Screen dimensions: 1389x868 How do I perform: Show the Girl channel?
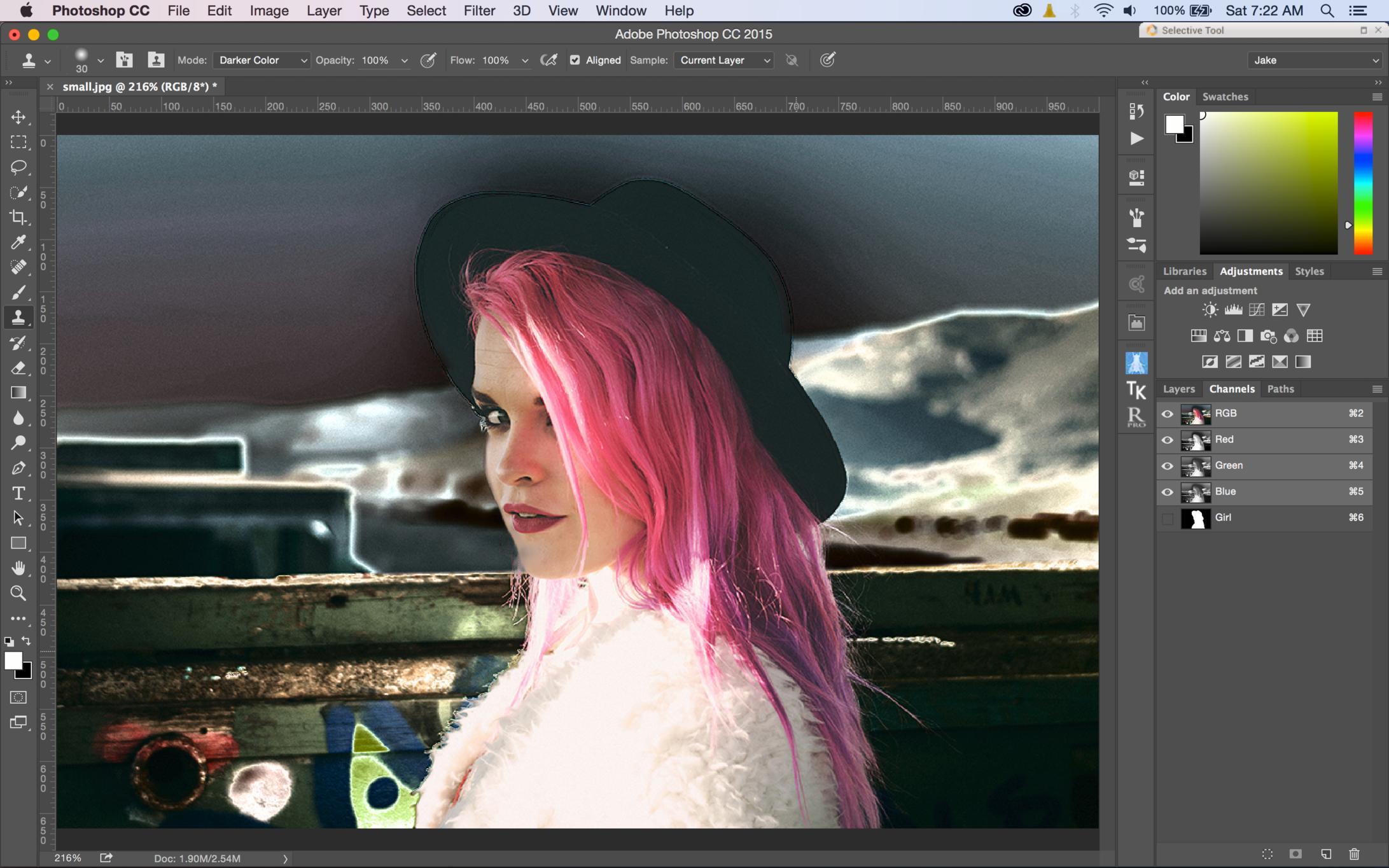(x=1167, y=518)
